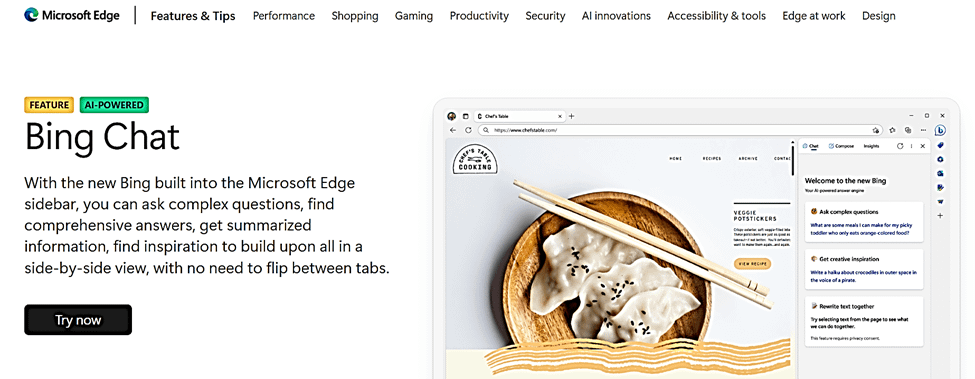Click the picky toddler meals suggestion
Viewport: 975px width, 379px height.
(860, 229)
